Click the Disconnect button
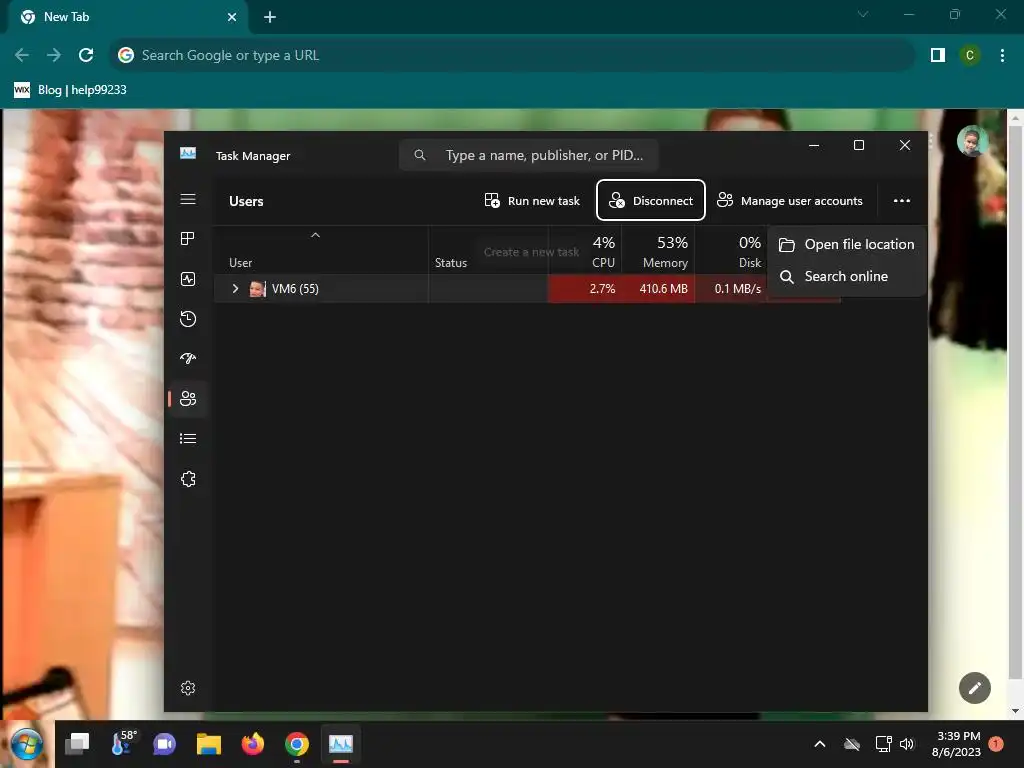The height and width of the screenshot is (768, 1024). coord(650,200)
